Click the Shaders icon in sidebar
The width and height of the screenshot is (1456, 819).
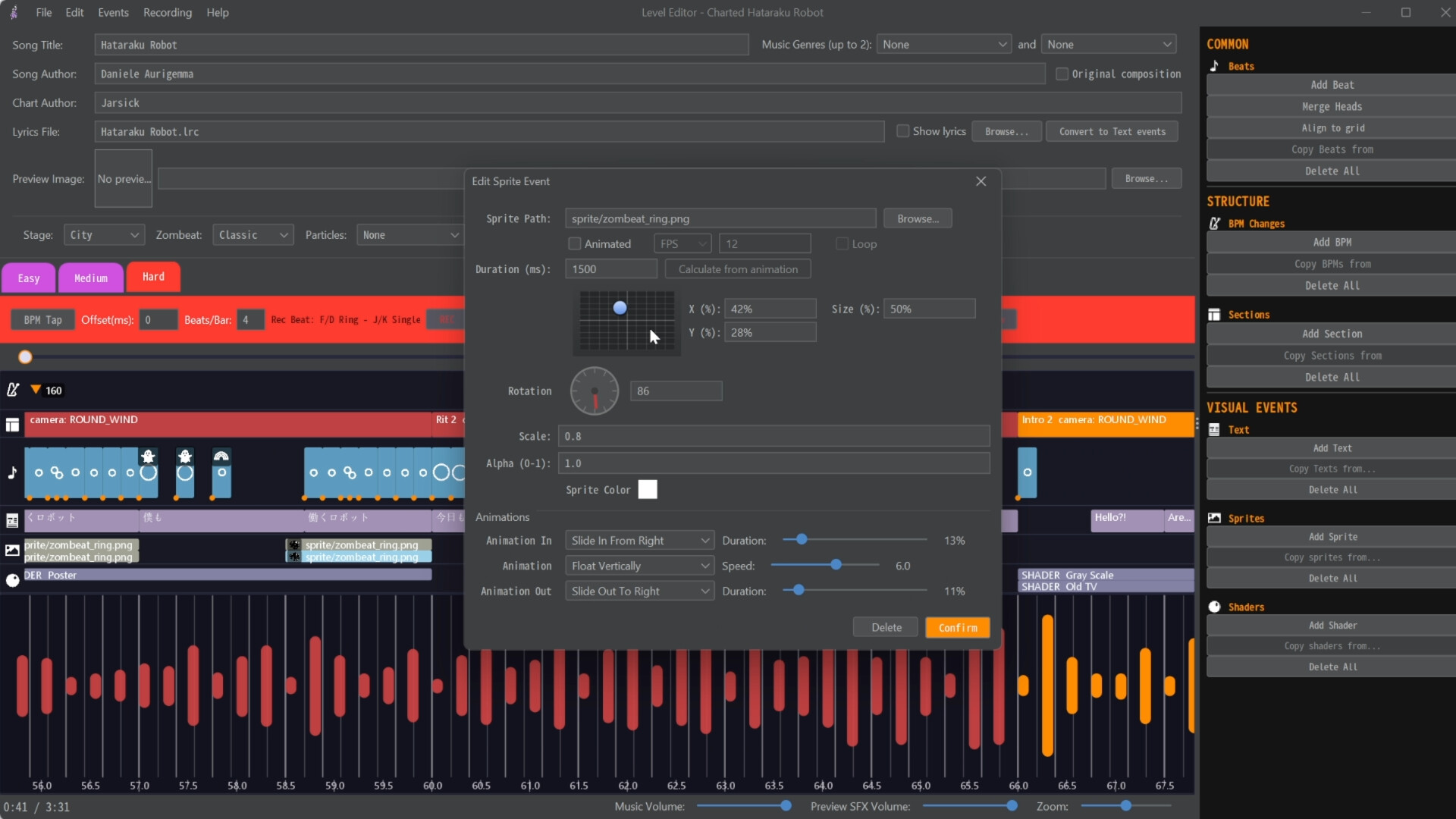tap(1214, 607)
